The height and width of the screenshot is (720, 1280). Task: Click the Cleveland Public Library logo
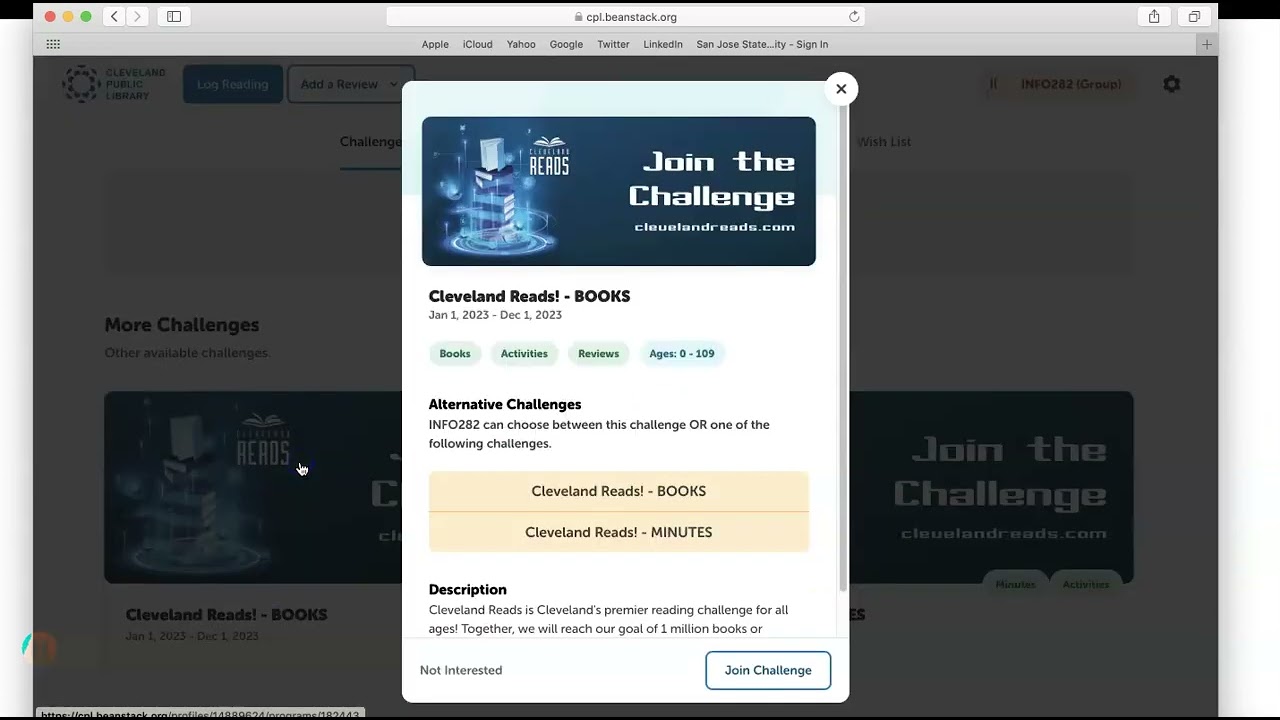(x=114, y=84)
